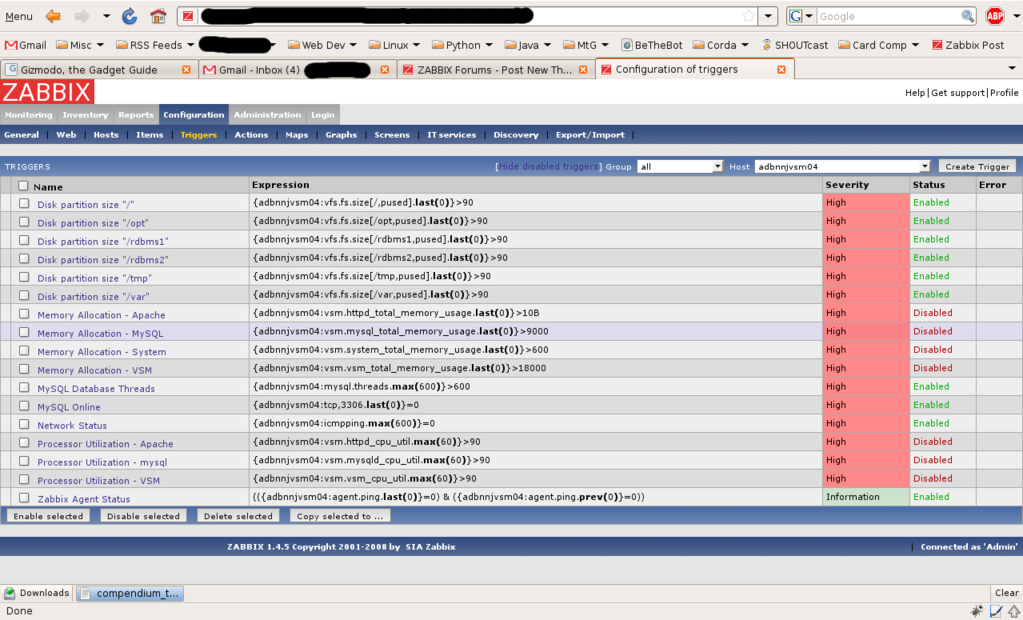Bookmark page with the star icon
1023x620 pixels.
(x=748, y=16)
